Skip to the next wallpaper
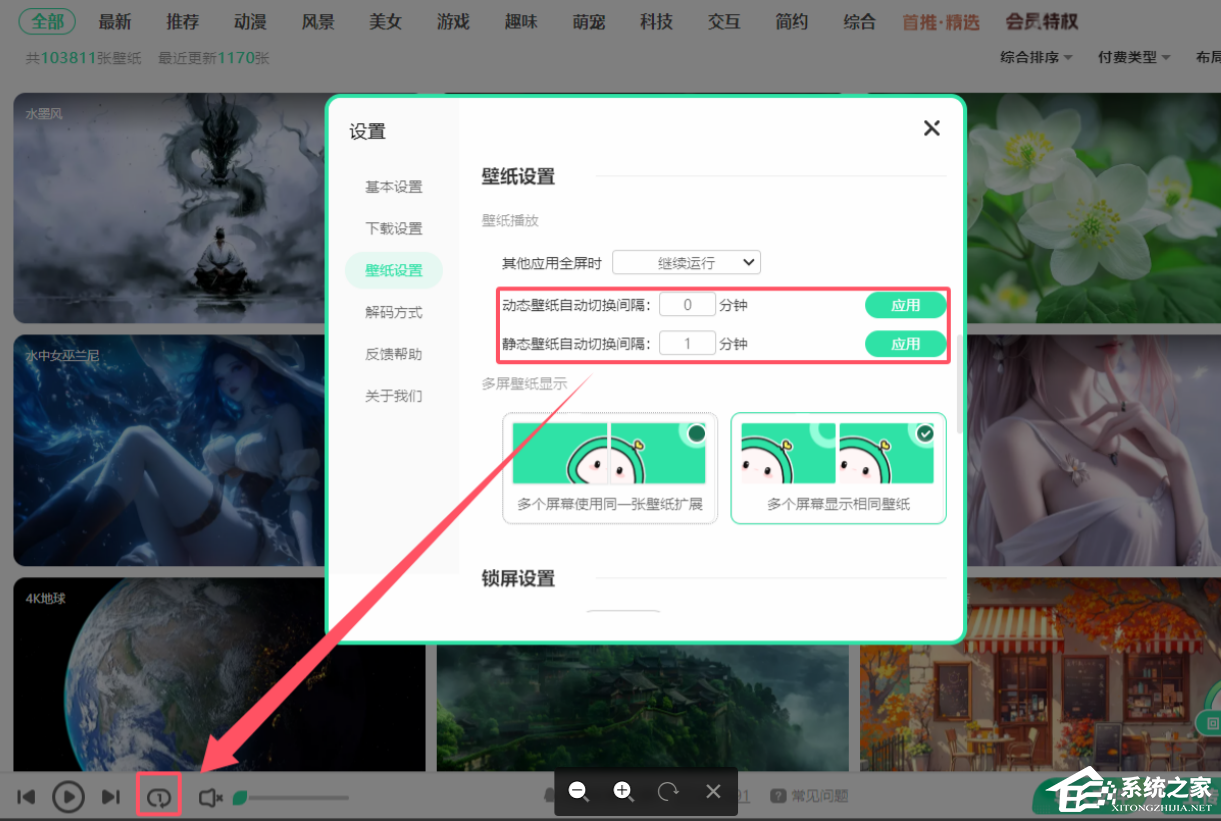Viewport: 1221px width, 821px height. coord(111,797)
